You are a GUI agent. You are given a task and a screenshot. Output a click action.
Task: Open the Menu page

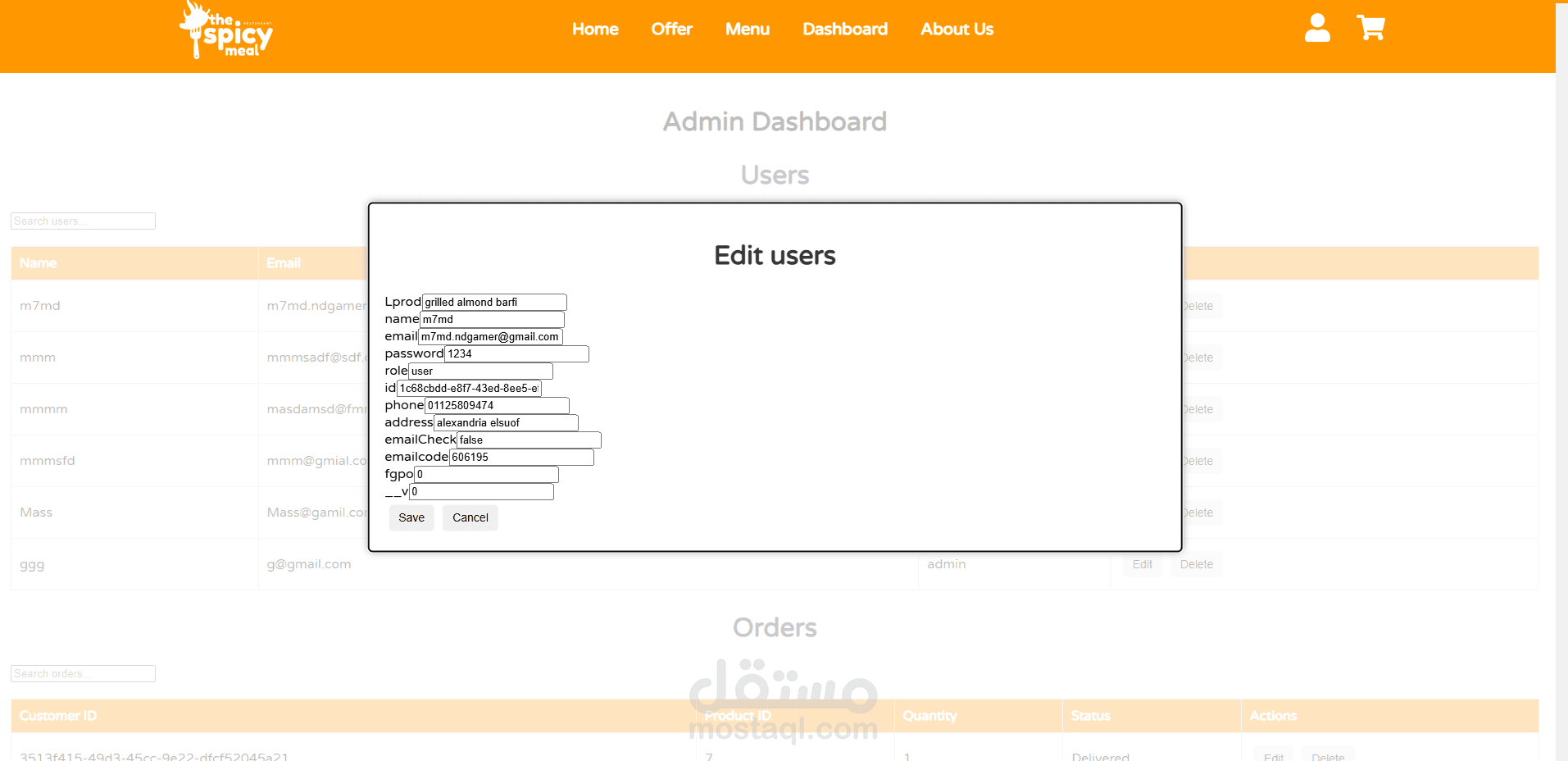tap(748, 30)
